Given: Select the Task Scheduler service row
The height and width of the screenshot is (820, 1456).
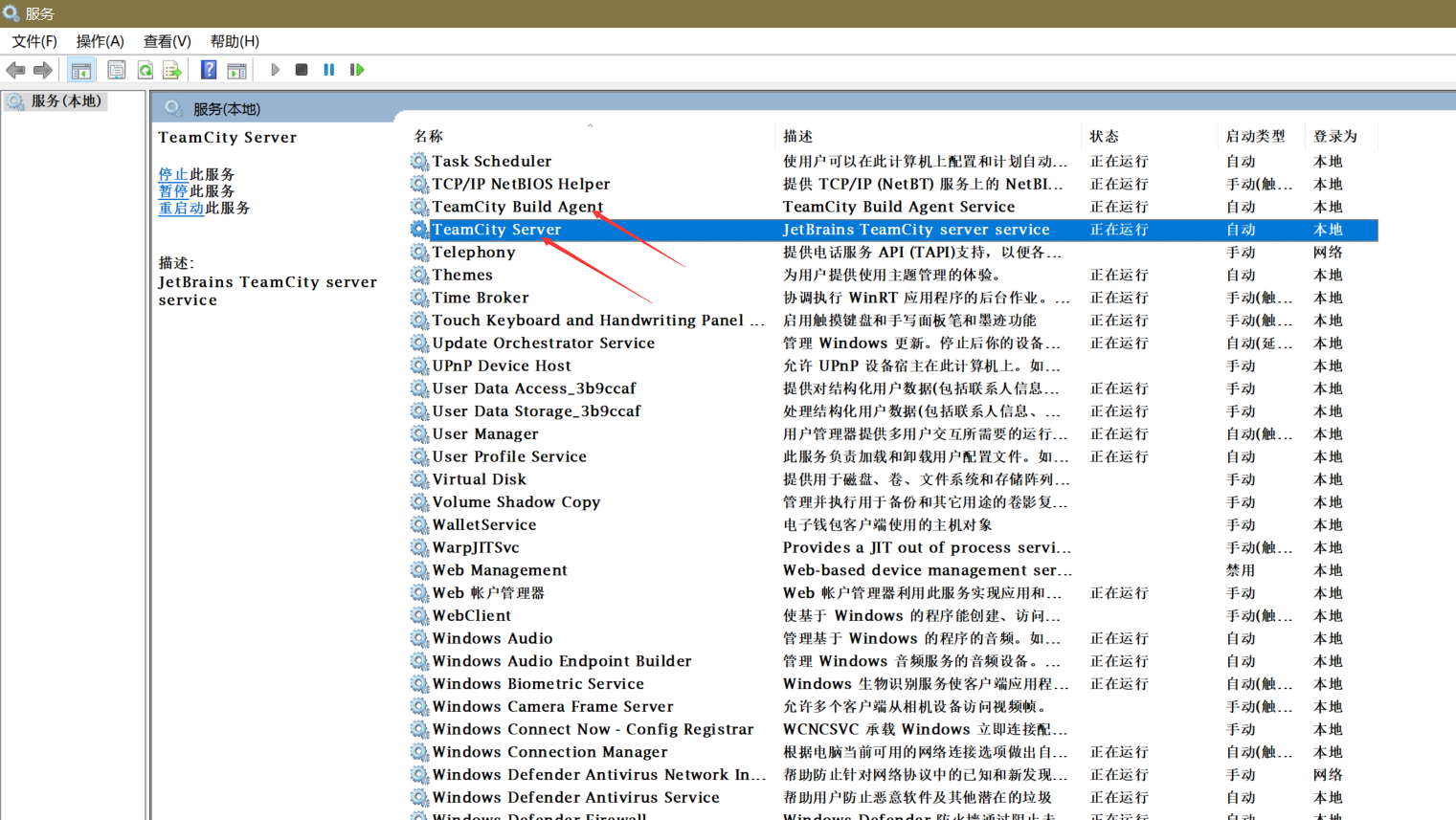Looking at the screenshot, I should click(893, 161).
